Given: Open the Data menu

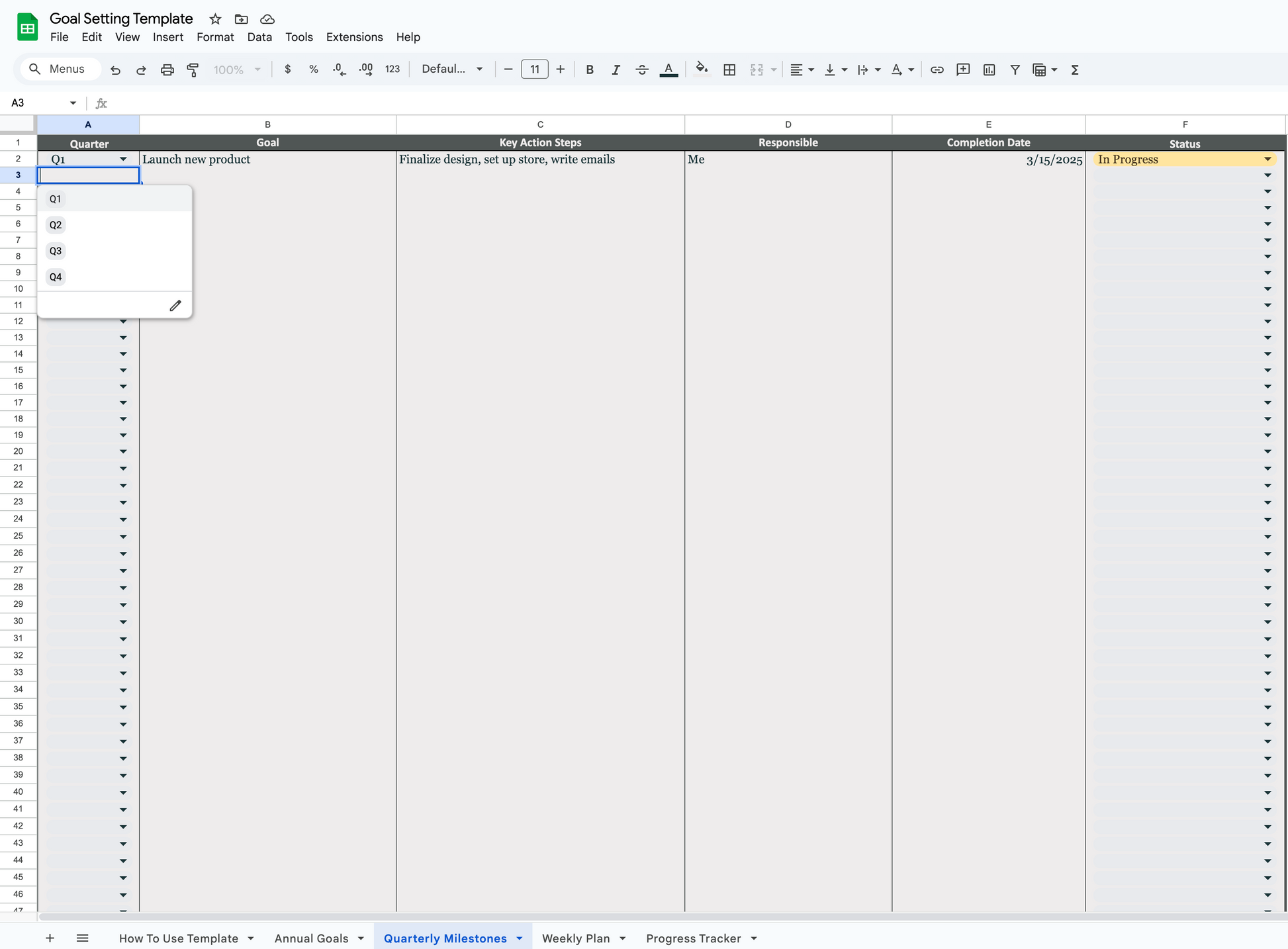Looking at the screenshot, I should 259,37.
